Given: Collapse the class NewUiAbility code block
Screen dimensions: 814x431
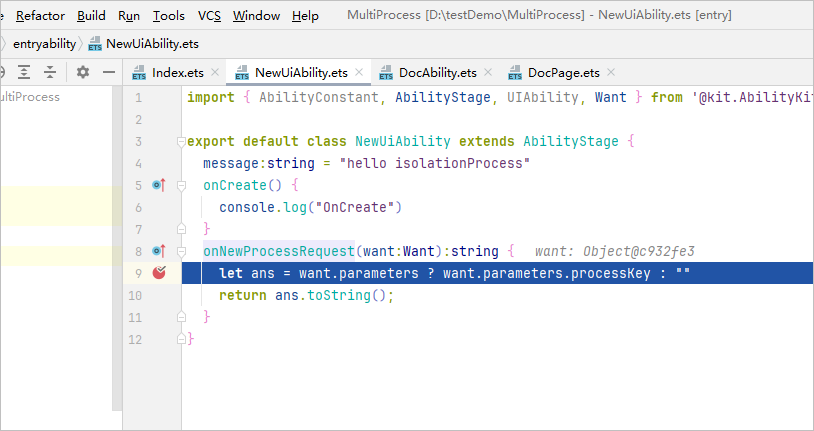Looking at the screenshot, I should coord(181,142).
